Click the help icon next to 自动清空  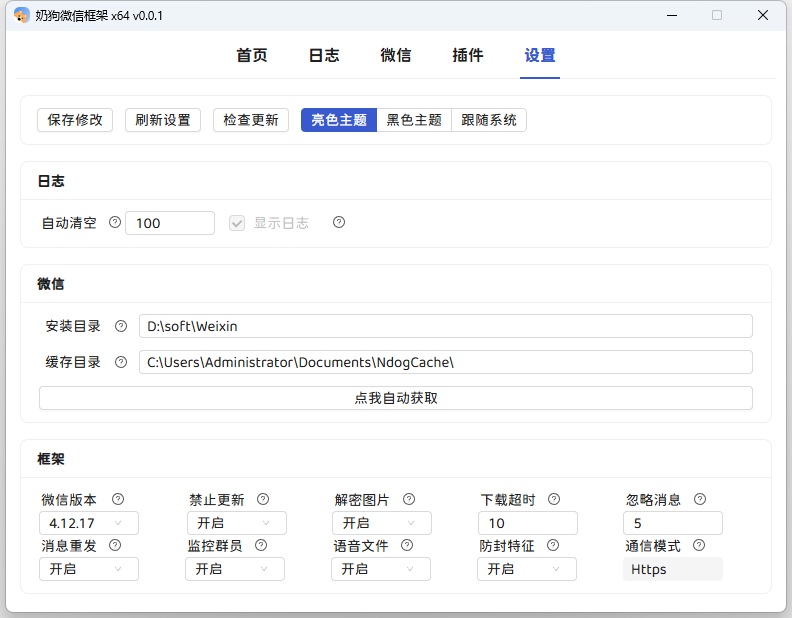[114, 223]
